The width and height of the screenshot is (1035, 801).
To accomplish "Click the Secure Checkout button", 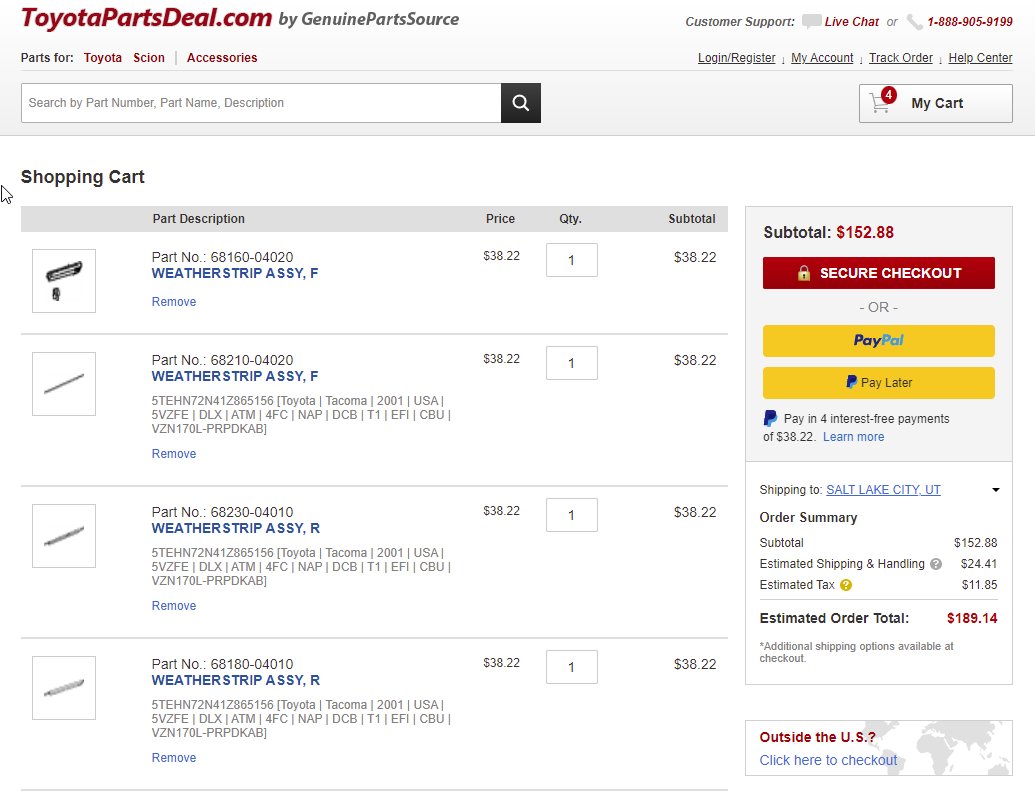I will click(879, 273).
